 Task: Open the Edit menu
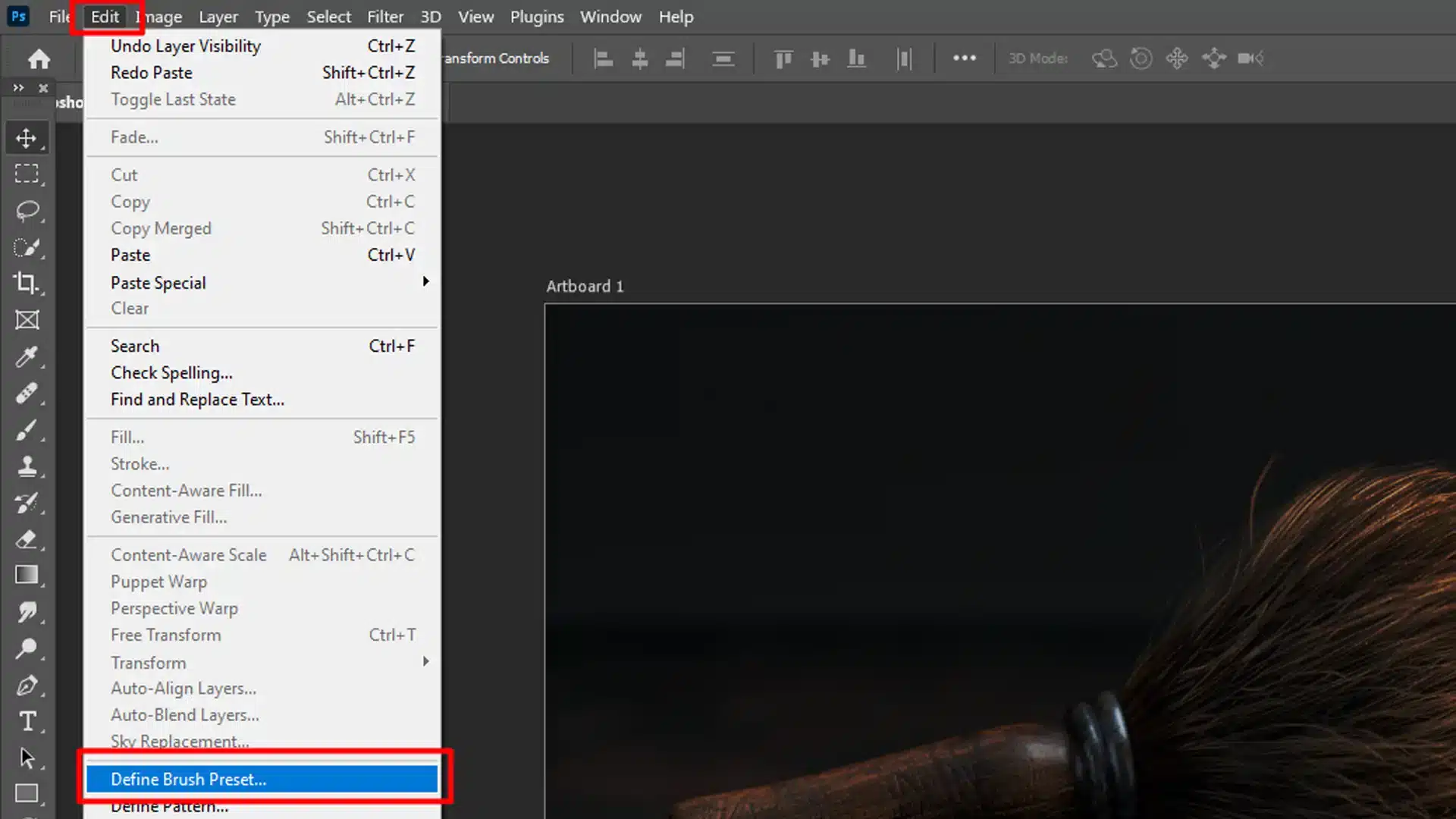[x=105, y=17]
